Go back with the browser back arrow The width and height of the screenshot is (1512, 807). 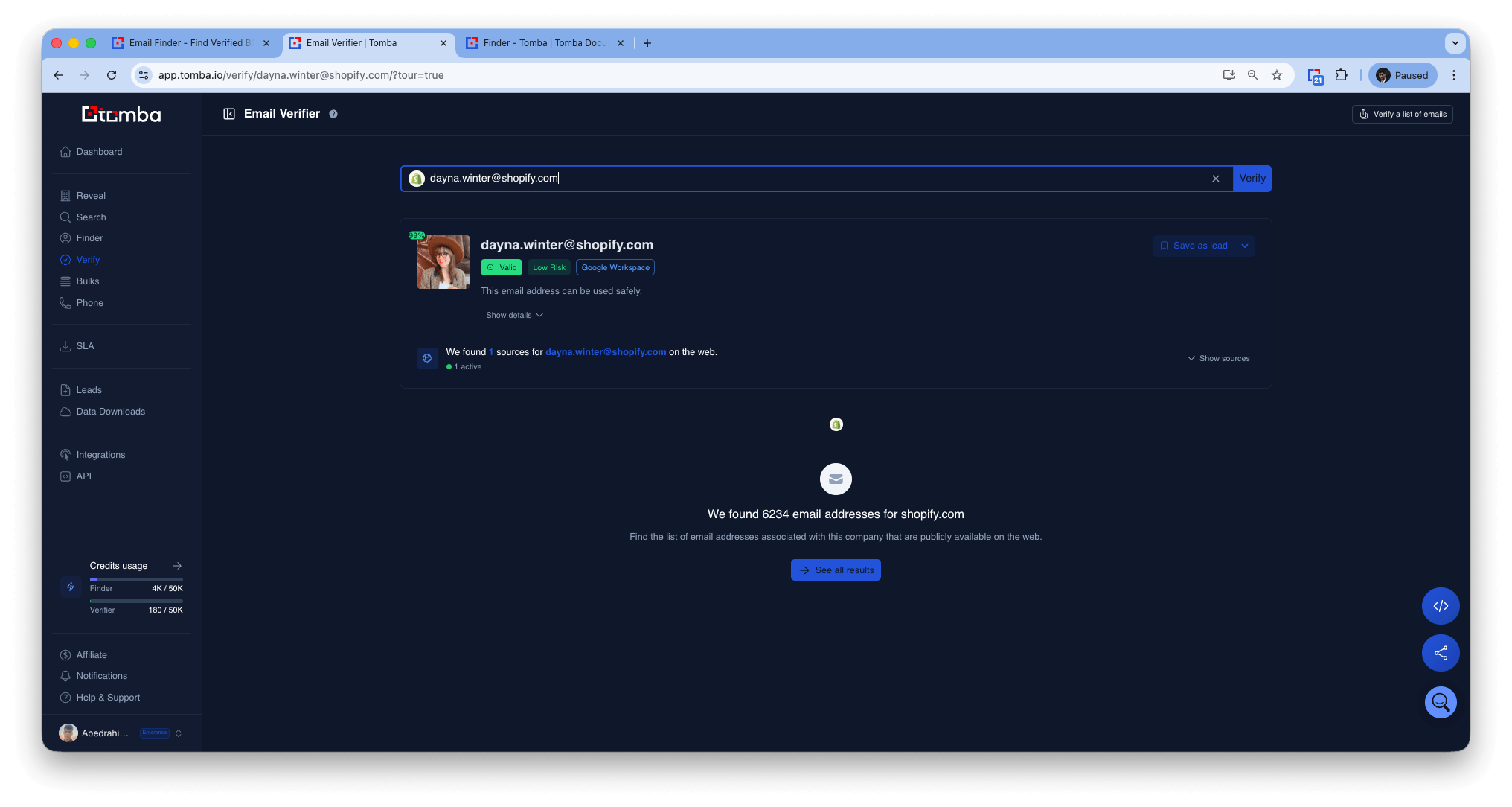pos(58,75)
